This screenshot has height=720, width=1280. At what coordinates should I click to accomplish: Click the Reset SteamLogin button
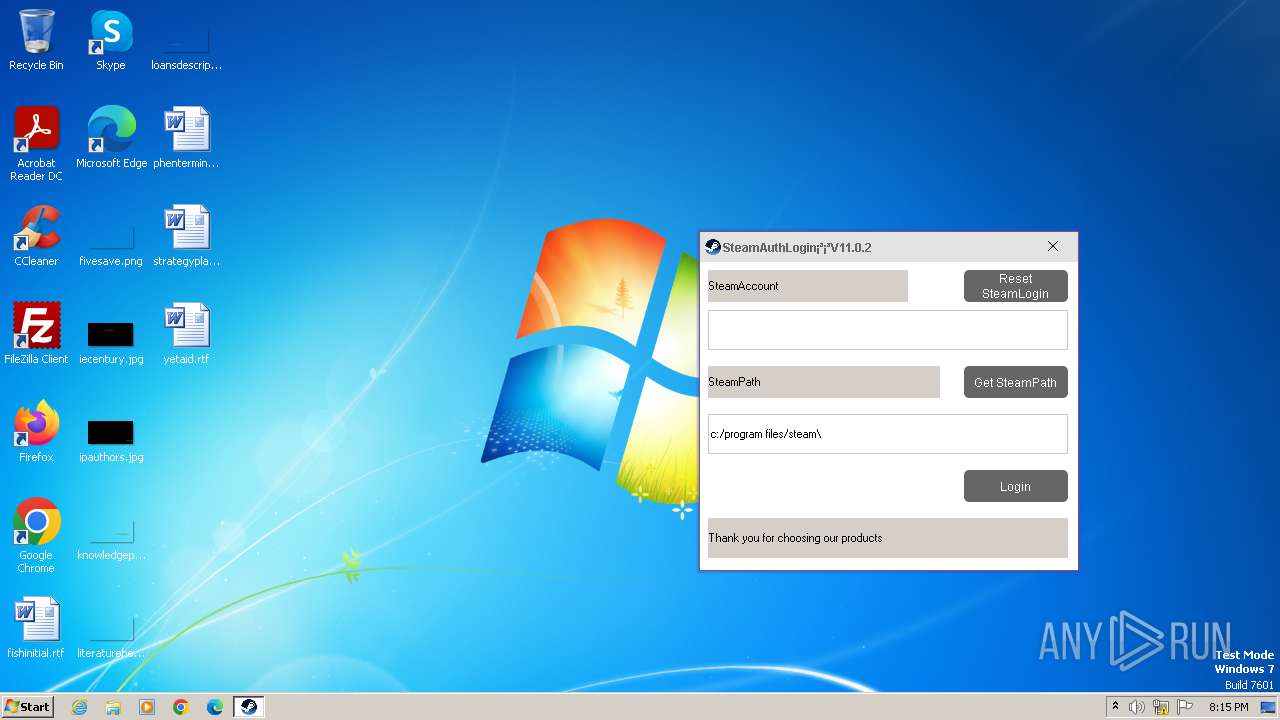(1015, 286)
